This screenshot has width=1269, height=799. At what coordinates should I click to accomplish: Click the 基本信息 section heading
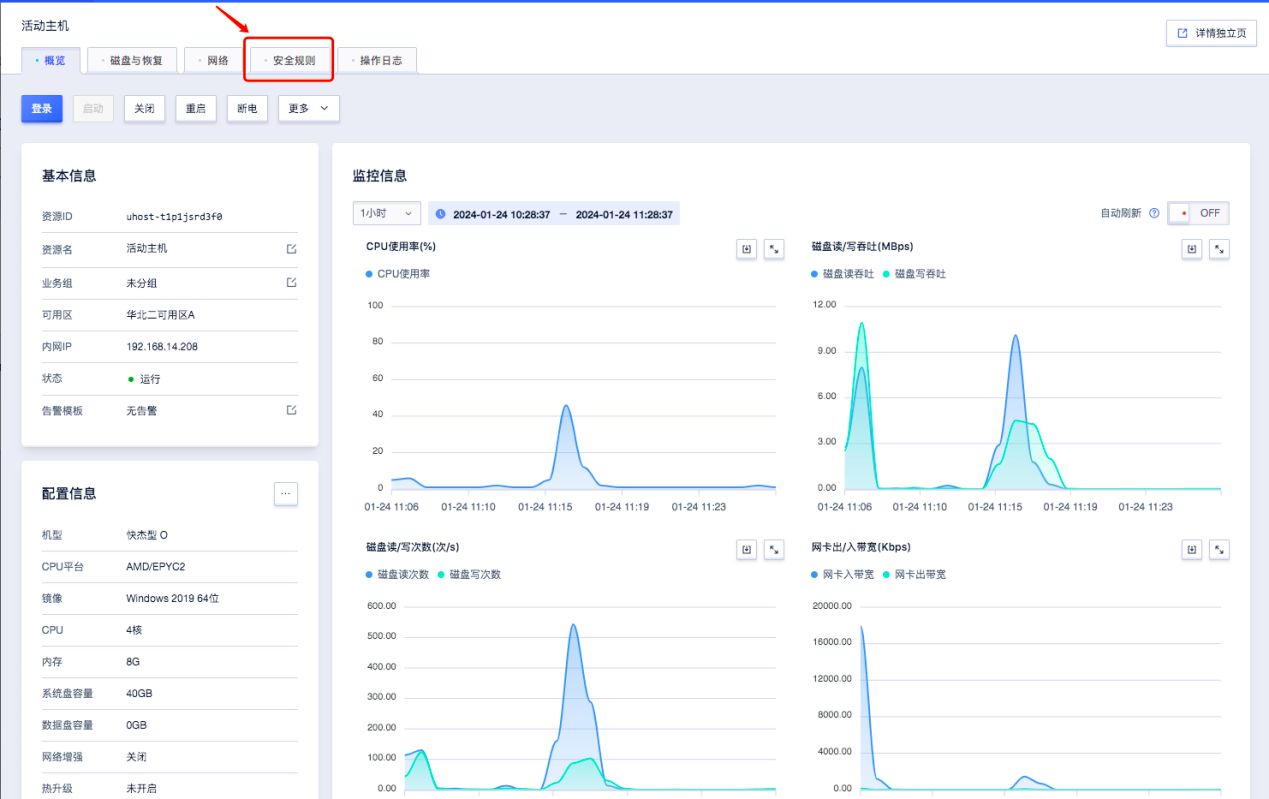coord(69,176)
